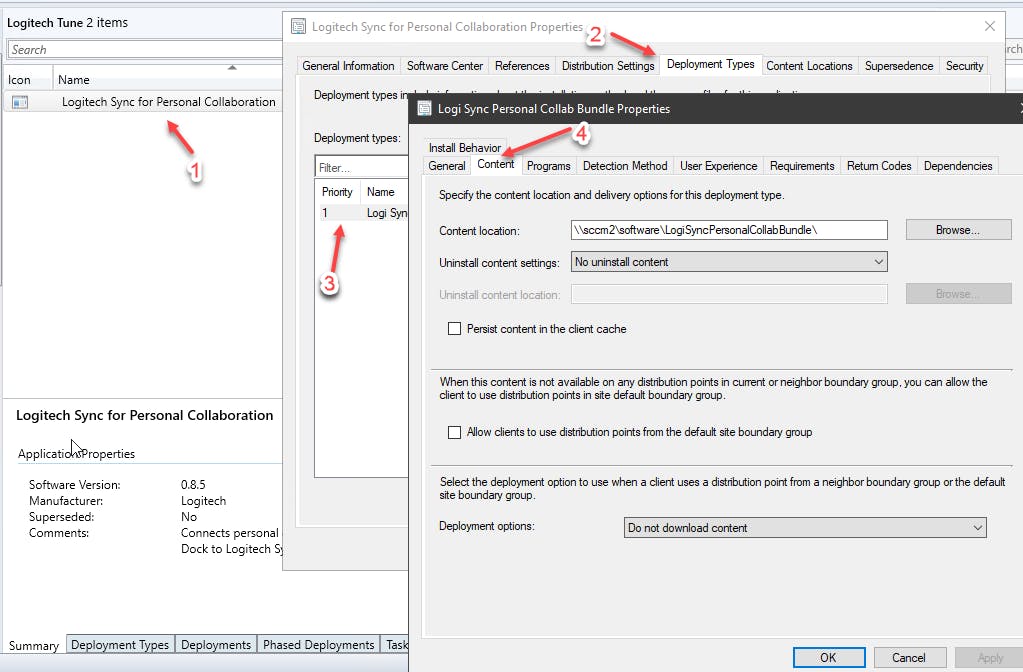Select the Install Behavior tab
Image resolution: width=1023 pixels, height=672 pixels.
(x=465, y=147)
